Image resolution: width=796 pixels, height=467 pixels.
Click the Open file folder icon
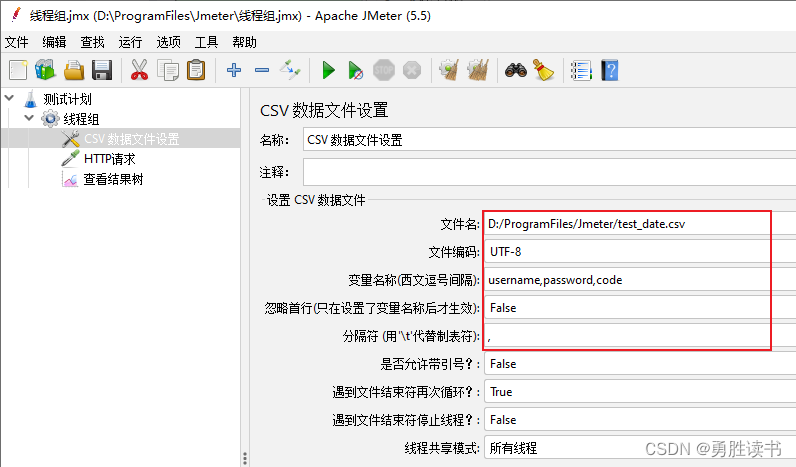click(x=74, y=70)
